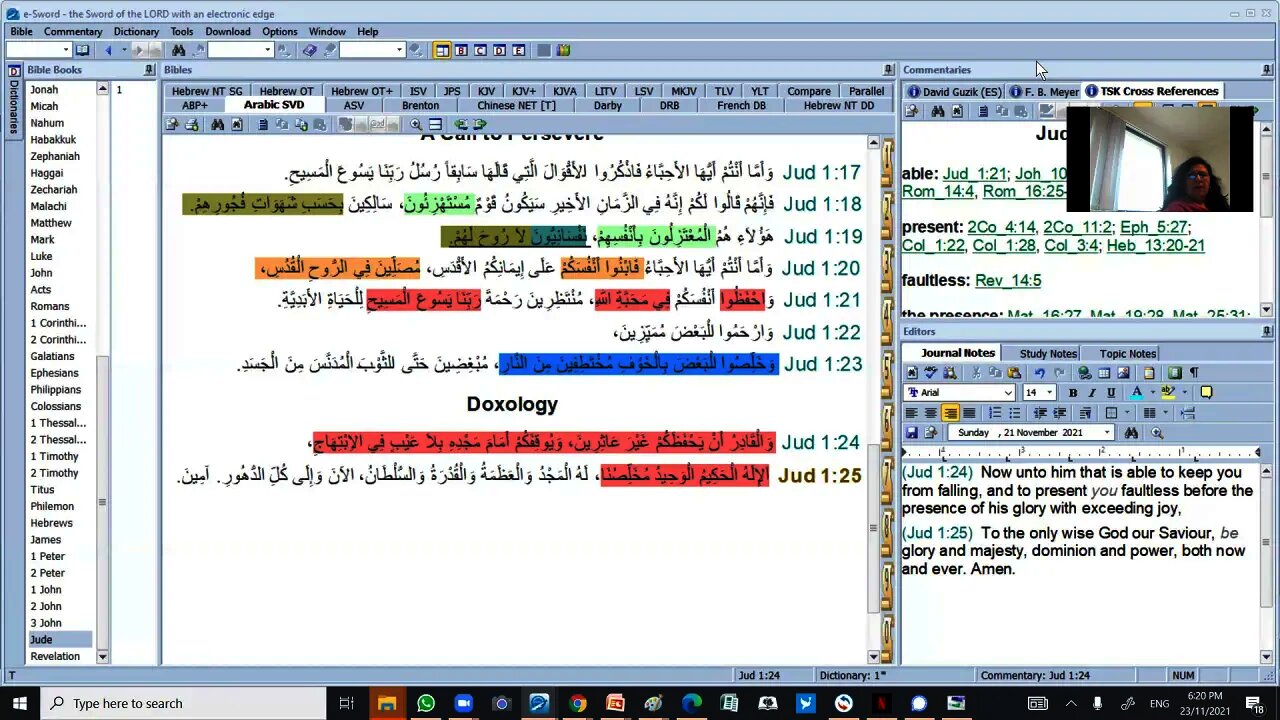This screenshot has width=1280, height=720.
Task: Click the save disk icon in Editors
Action: pos(912,433)
